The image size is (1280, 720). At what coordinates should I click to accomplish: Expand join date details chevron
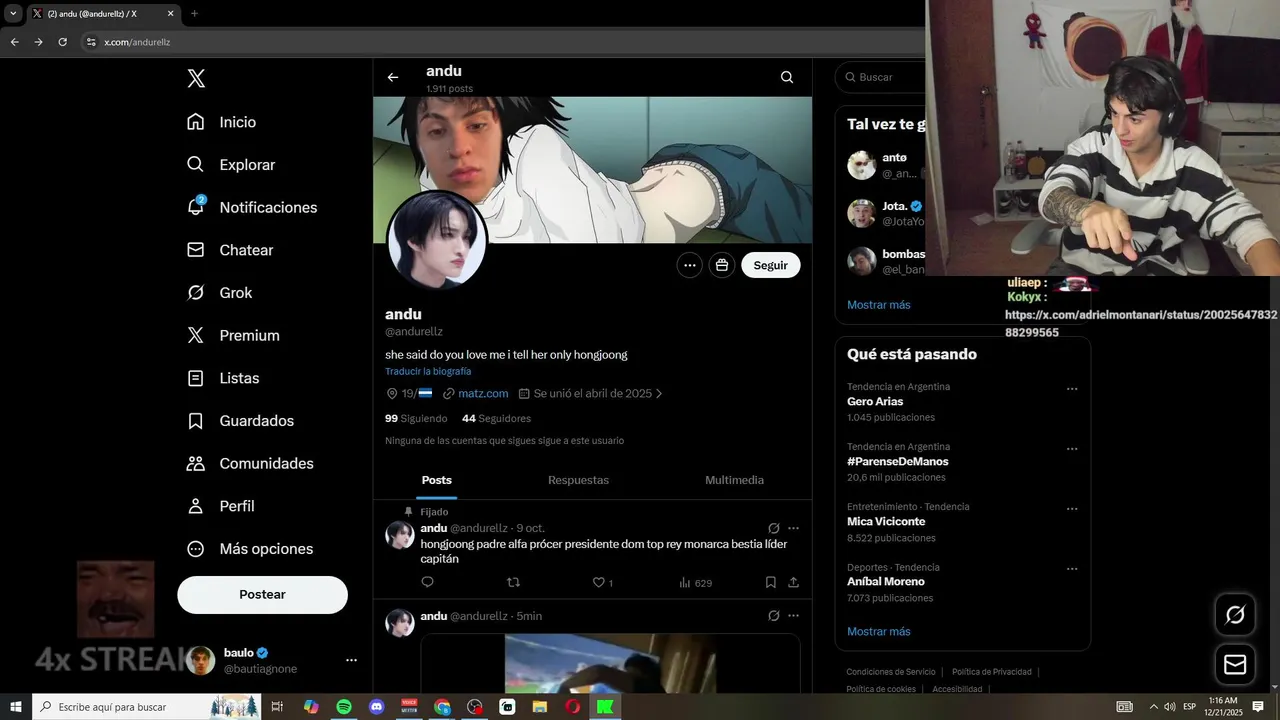(659, 394)
